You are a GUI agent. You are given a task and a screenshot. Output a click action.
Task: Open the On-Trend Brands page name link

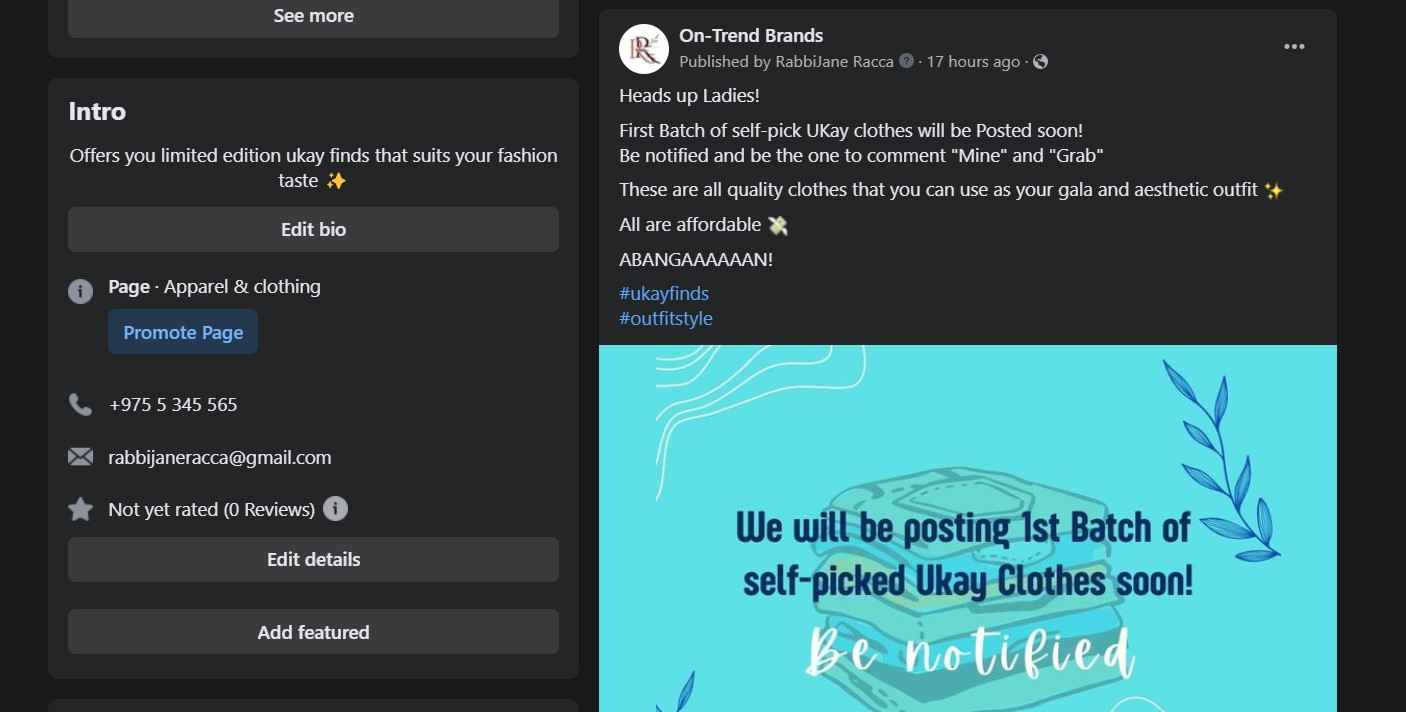751,36
